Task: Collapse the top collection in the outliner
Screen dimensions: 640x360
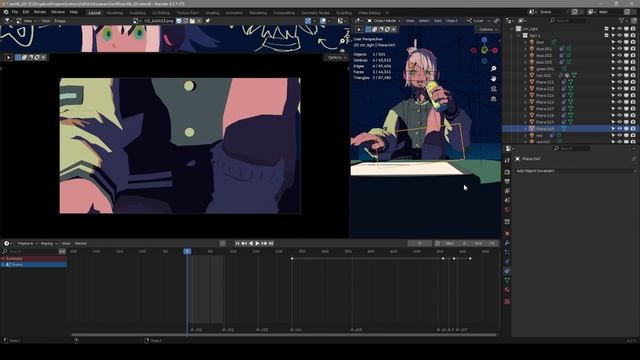Action: click(512, 29)
